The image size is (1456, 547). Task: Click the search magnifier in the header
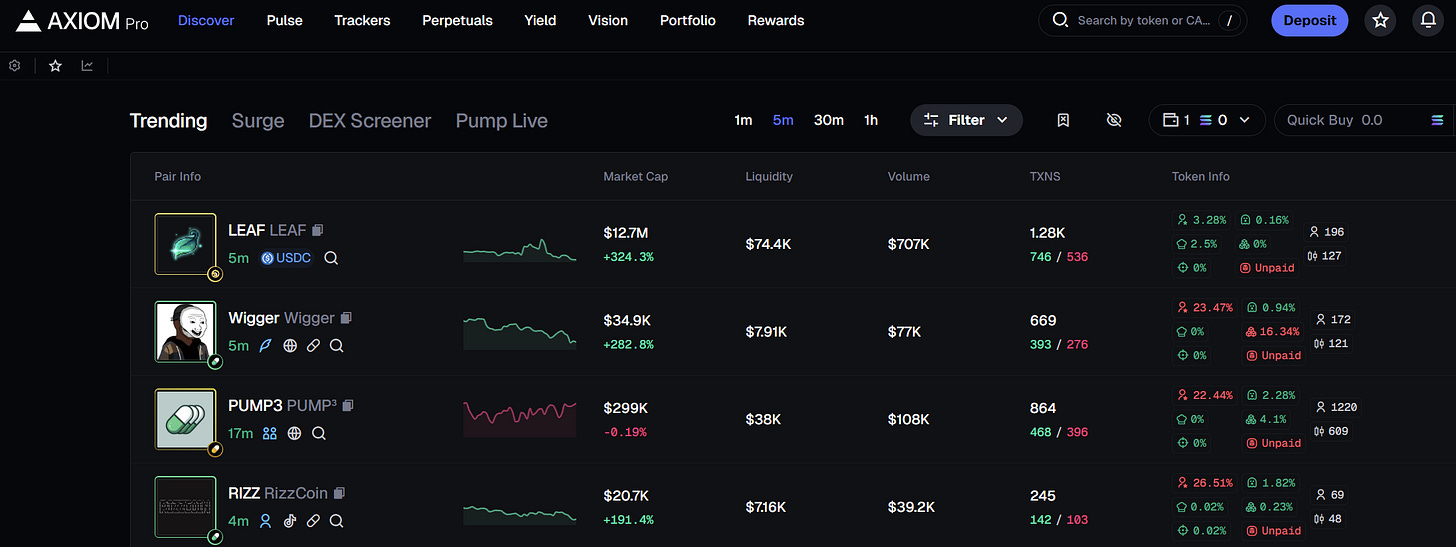pyautogui.click(x=1061, y=20)
